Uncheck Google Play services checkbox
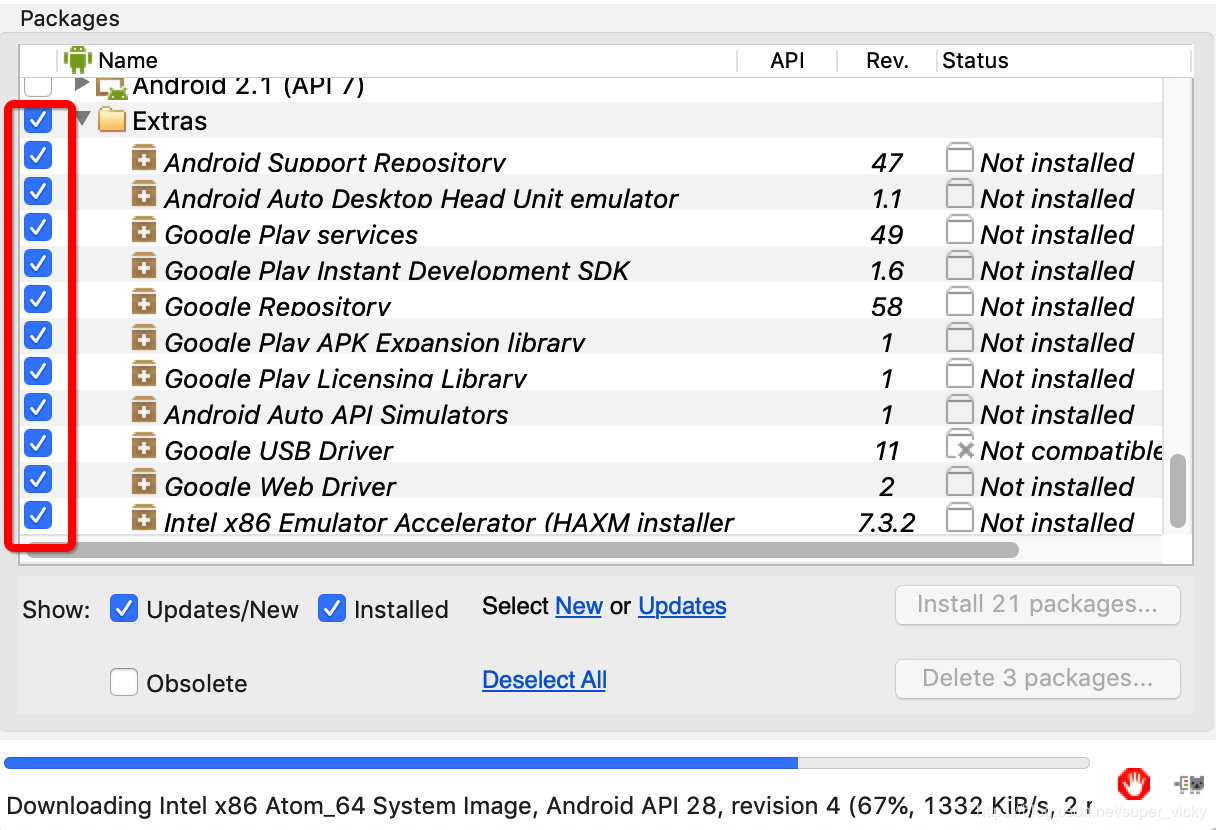This screenshot has width=1216, height=830. point(38,228)
